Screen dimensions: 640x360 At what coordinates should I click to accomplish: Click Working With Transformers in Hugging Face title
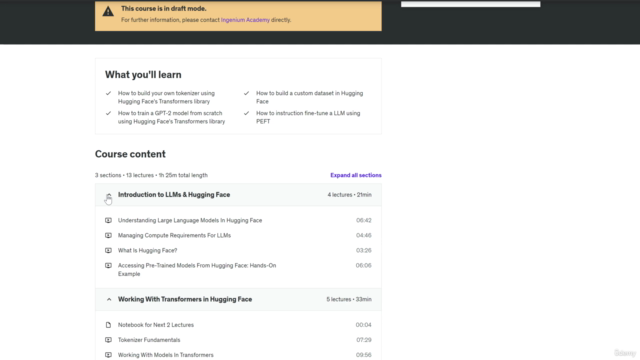185,299
